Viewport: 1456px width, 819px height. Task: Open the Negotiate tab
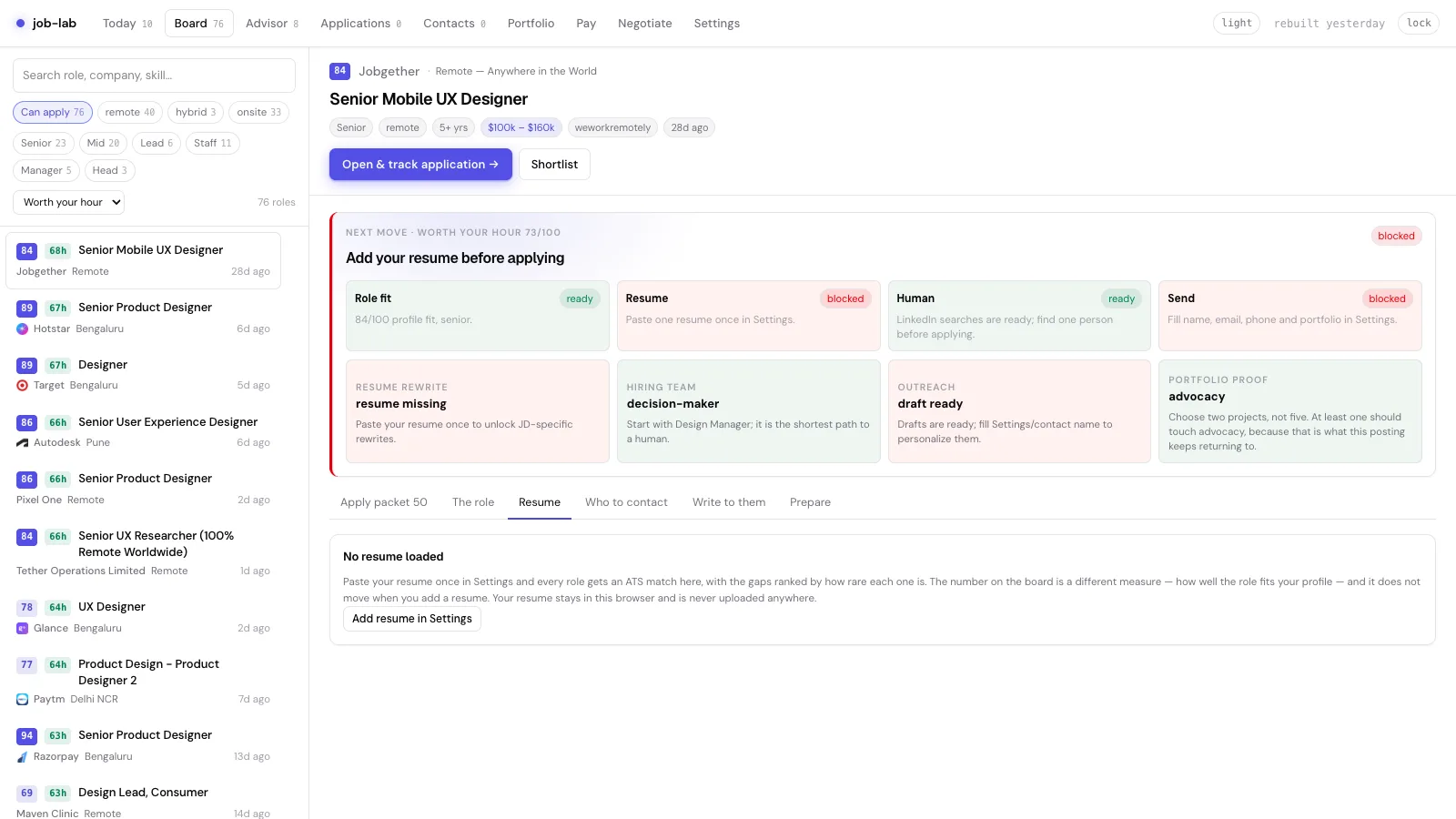click(645, 24)
